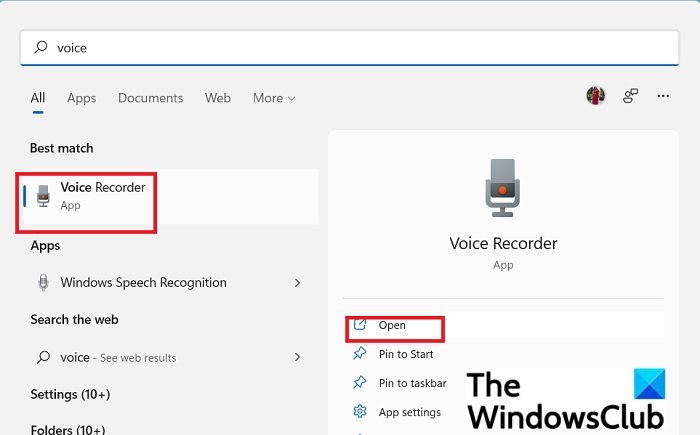This screenshot has width=700, height=435.
Task: Select the Web filter tab
Action: click(217, 98)
